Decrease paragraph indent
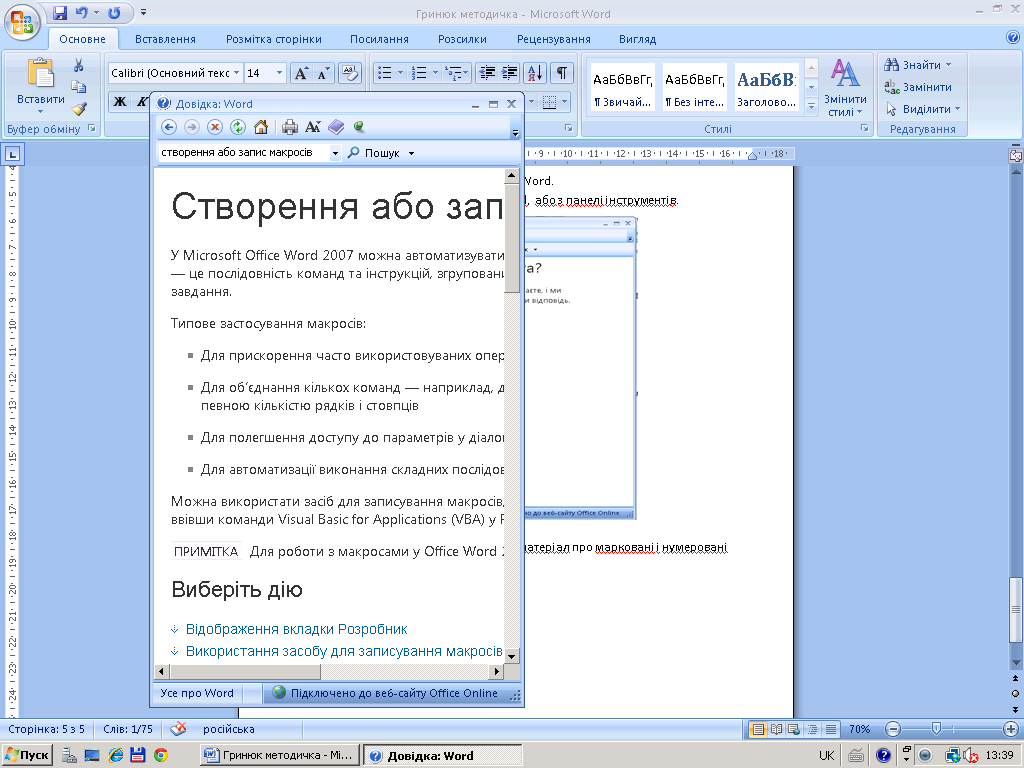The height and width of the screenshot is (768, 1024). (x=487, y=73)
